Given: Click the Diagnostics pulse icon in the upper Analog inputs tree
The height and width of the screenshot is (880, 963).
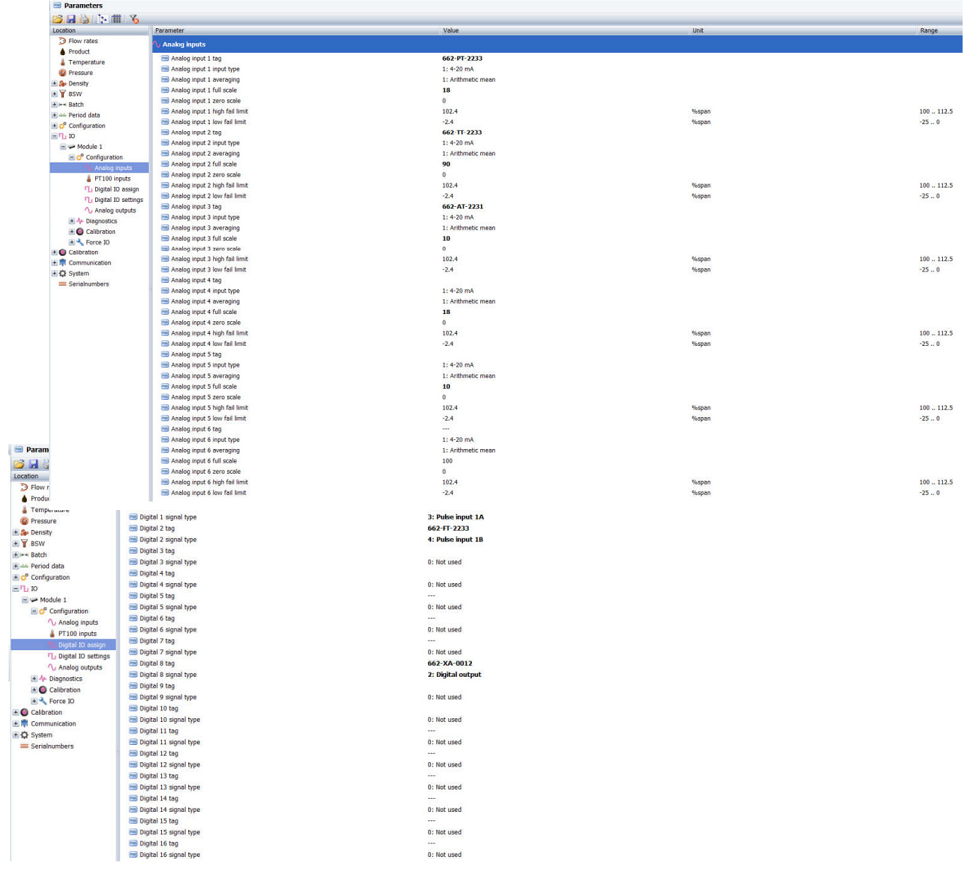Looking at the screenshot, I should 79,221.
